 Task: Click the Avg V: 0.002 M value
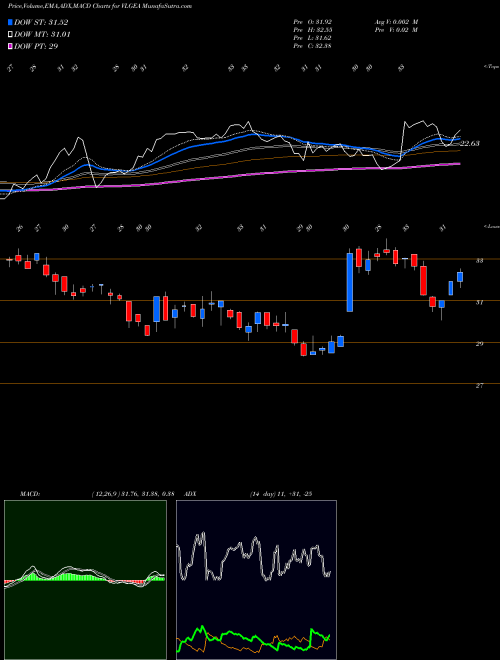396,22
